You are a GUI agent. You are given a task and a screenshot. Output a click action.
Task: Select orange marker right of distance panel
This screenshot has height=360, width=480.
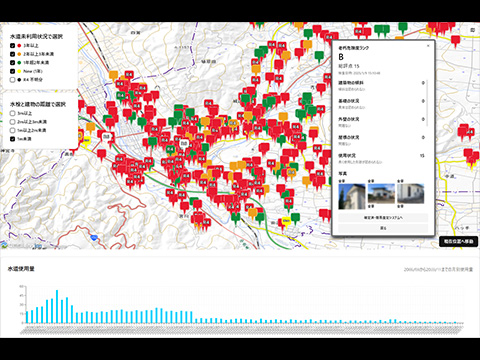(91, 128)
